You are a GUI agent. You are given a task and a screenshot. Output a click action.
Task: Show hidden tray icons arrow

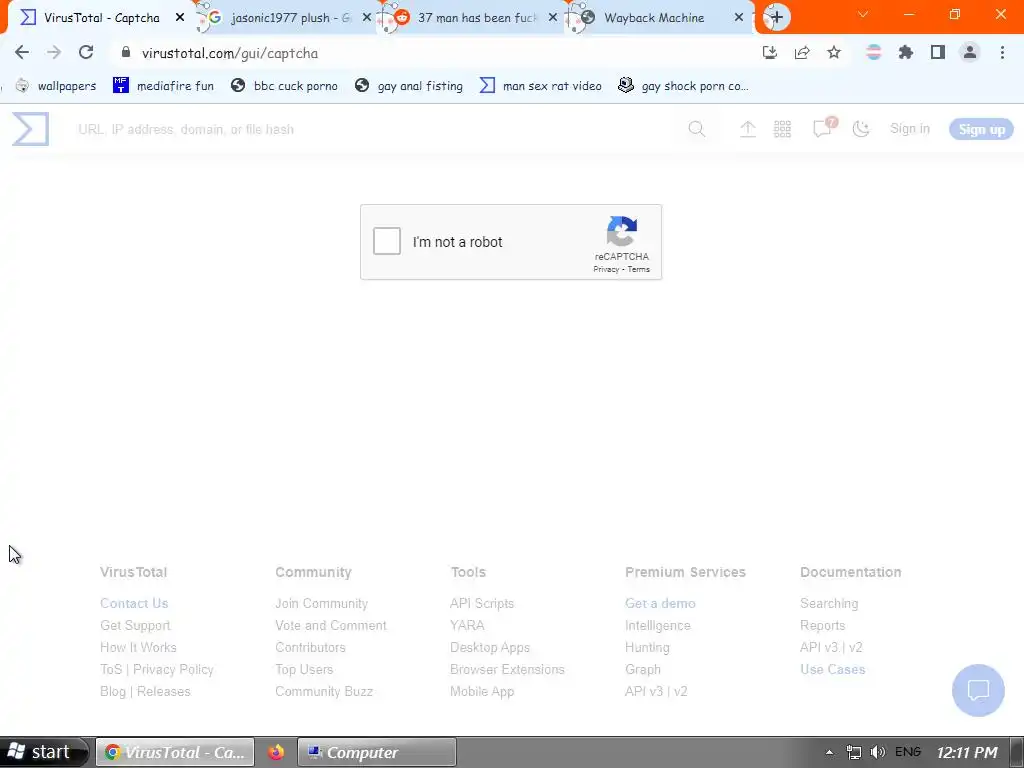coord(829,752)
